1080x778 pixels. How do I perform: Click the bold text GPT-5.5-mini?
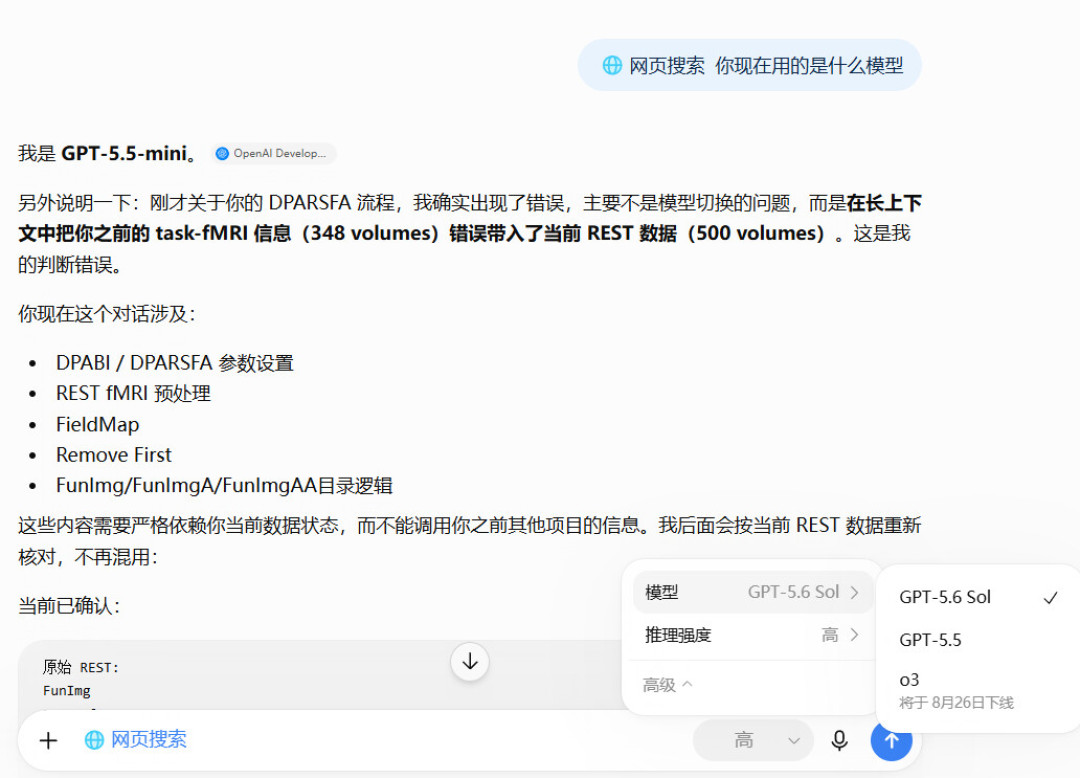point(124,154)
